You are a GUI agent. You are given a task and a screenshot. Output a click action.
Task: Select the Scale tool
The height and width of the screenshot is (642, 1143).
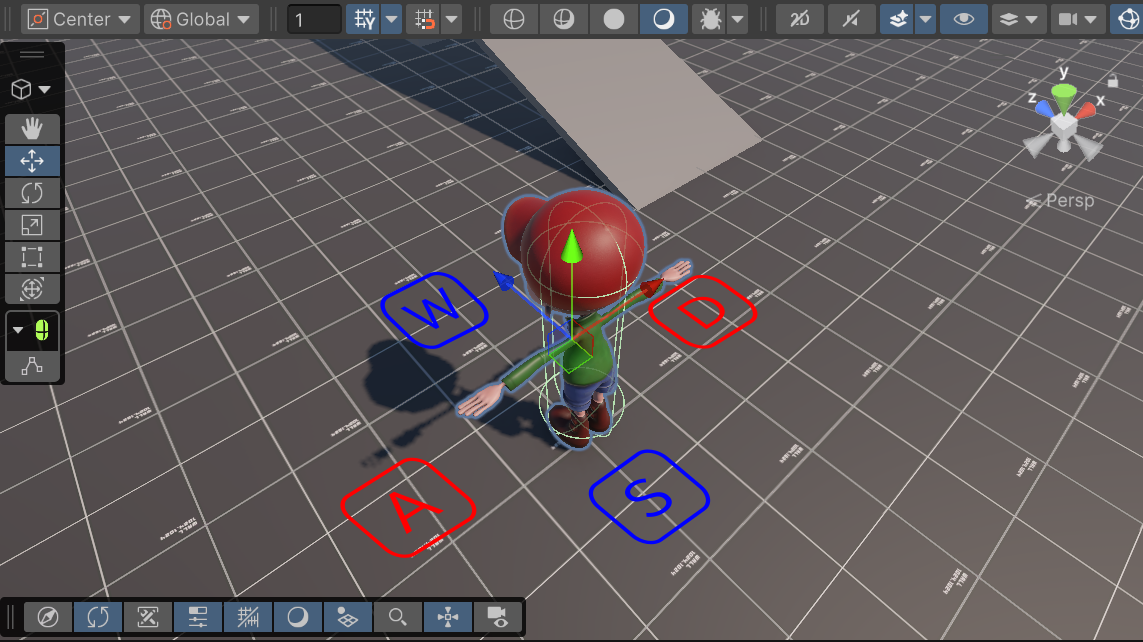[32, 225]
